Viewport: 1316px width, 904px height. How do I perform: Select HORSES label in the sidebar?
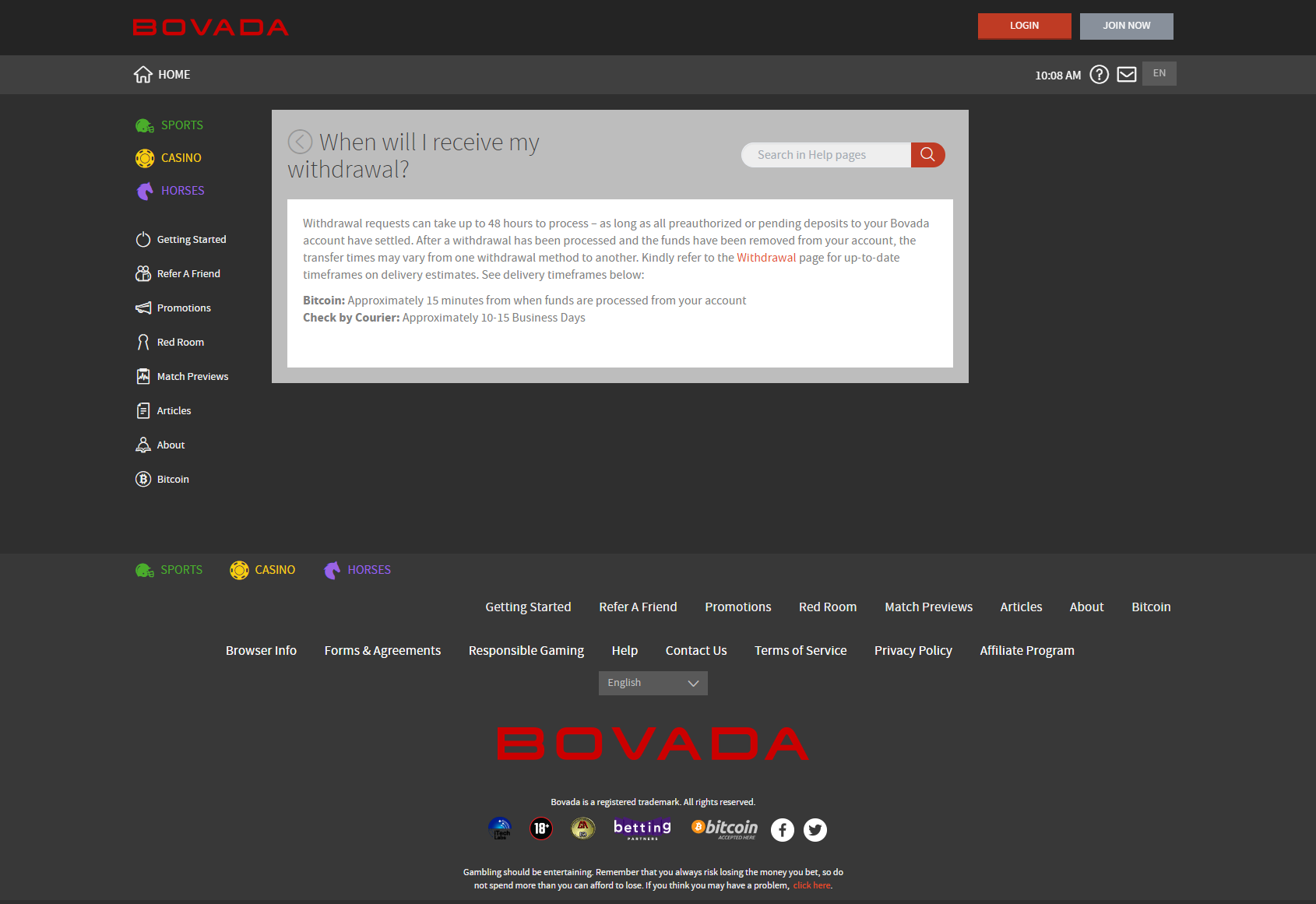(x=183, y=191)
